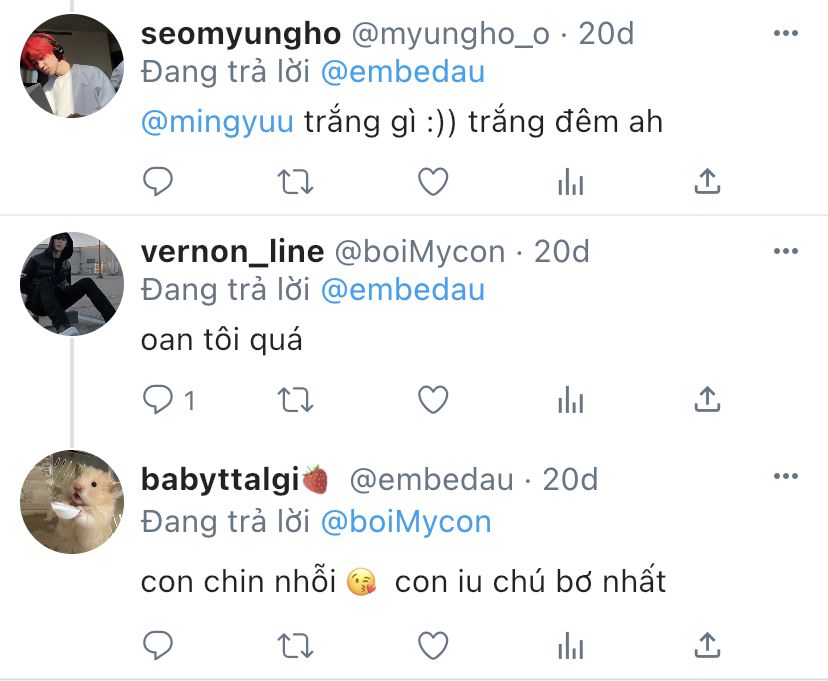Open reply thread on vernon_line's tweet
The height and width of the screenshot is (681, 828).
(169, 400)
